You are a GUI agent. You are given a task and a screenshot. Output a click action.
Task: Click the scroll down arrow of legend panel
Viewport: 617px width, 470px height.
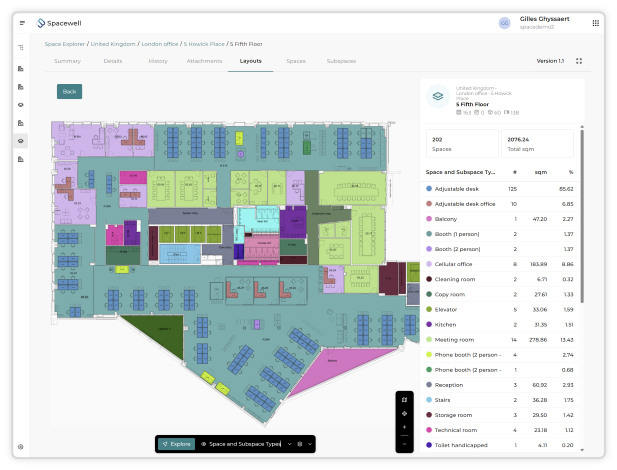(x=582, y=450)
